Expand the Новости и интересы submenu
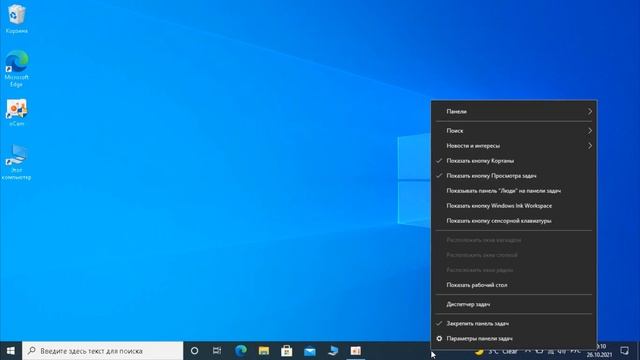The image size is (640, 360). [x=514, y=146]
